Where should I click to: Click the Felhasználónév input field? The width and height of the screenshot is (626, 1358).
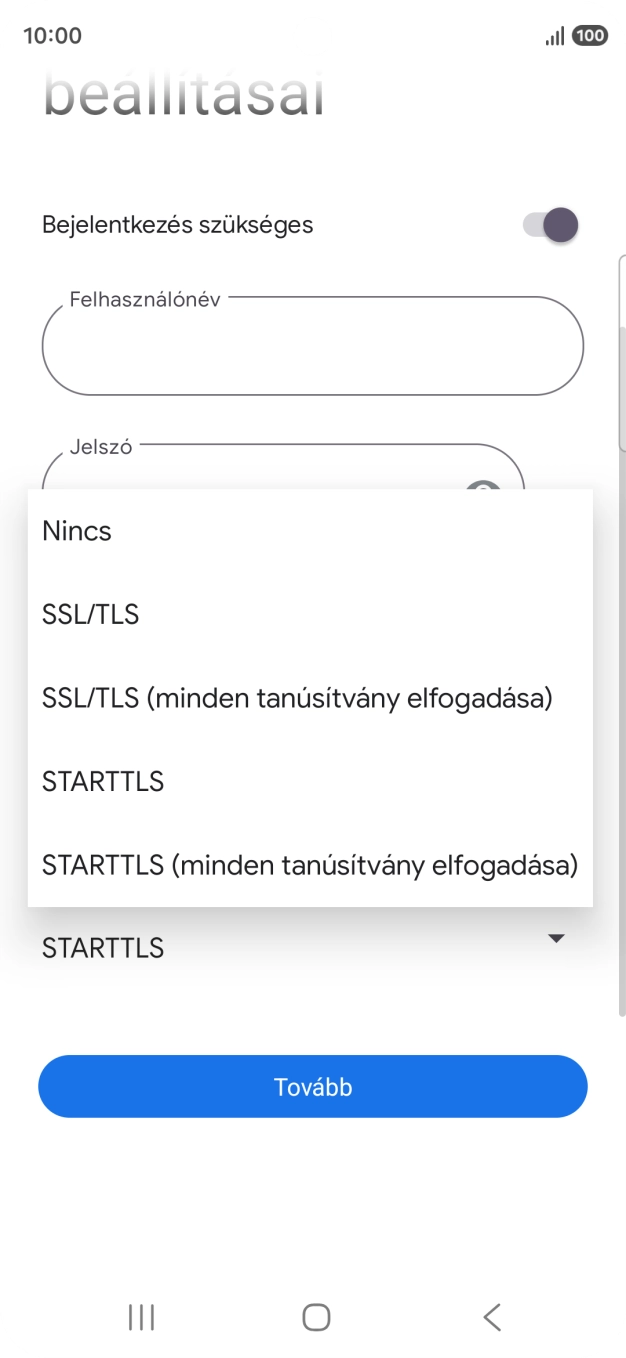pos(313,345)
